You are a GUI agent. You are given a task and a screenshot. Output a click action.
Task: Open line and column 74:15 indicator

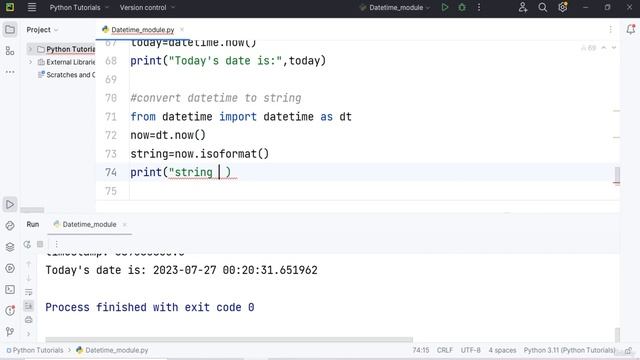click(420, 350)
